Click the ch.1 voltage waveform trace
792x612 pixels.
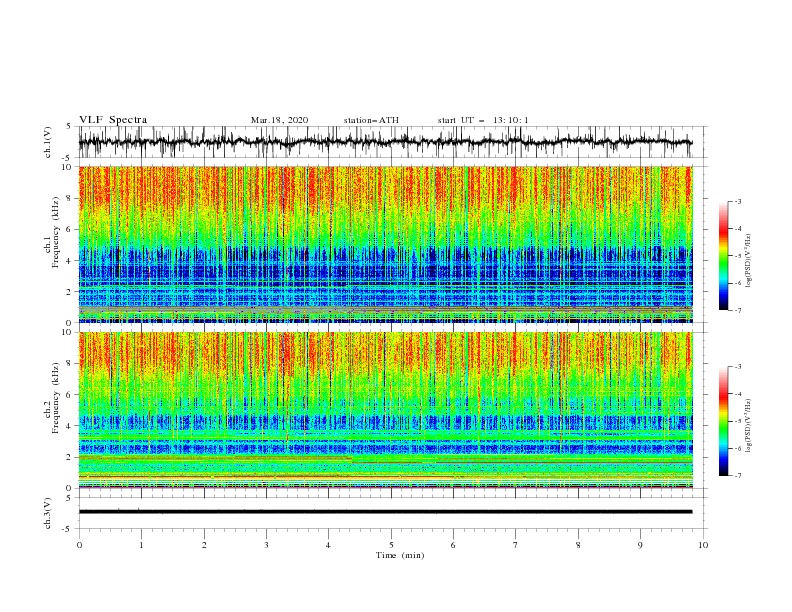click(x=385, y=142)
